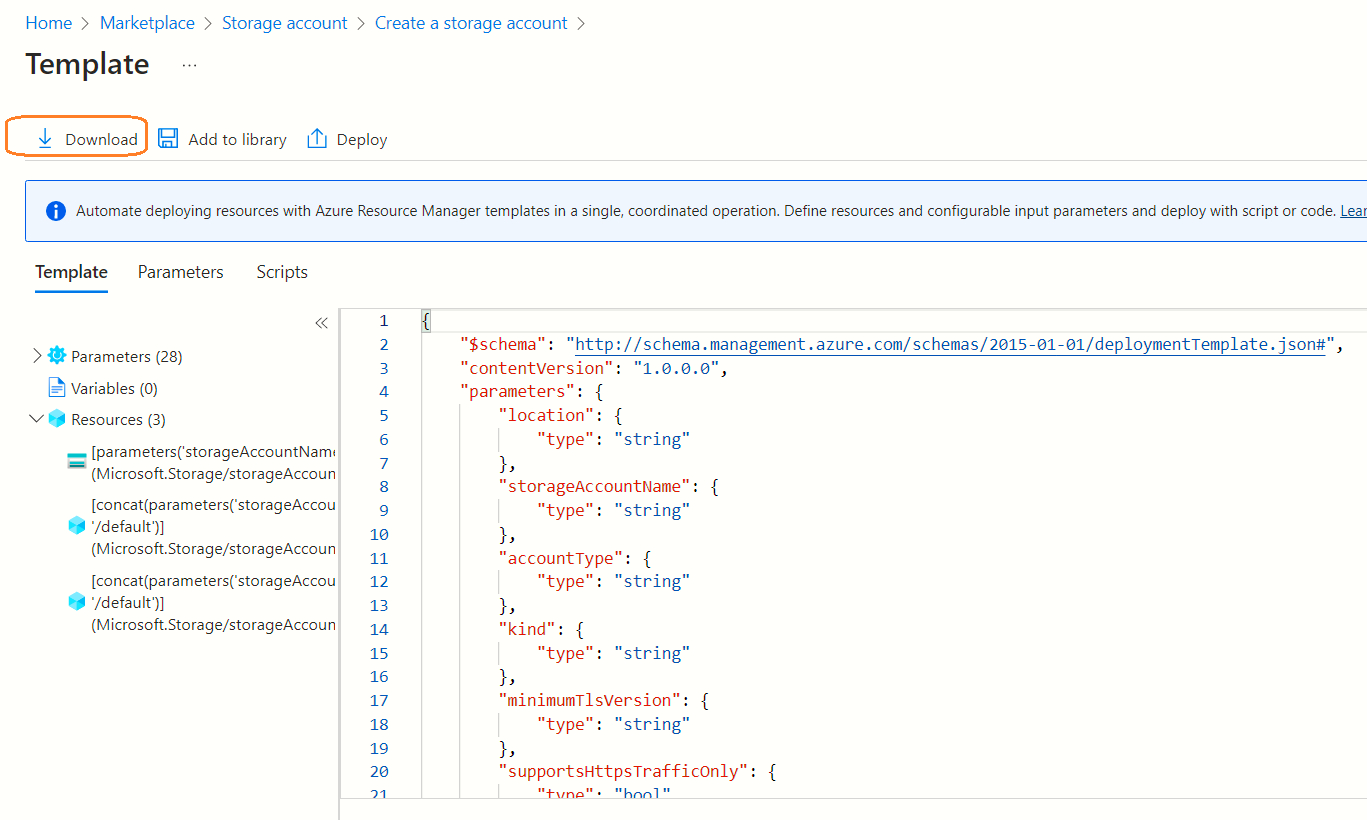Select Parameters (28) tree row text
The image size is (1367, 820).
click(x=127, y=357)
